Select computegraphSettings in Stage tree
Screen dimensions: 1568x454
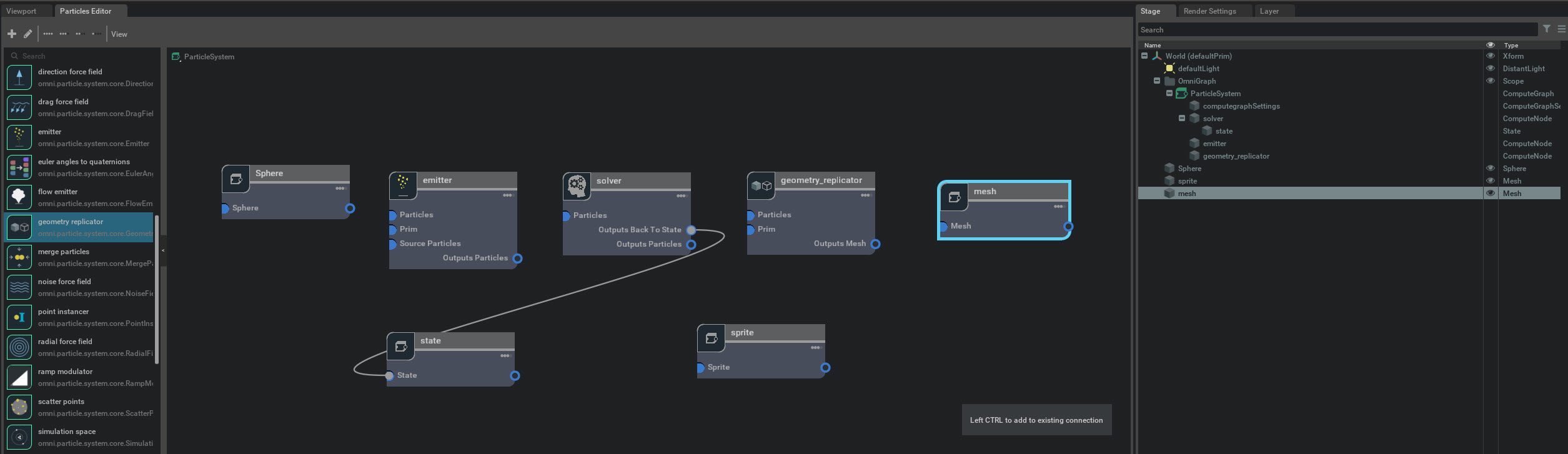point(1241,106)
